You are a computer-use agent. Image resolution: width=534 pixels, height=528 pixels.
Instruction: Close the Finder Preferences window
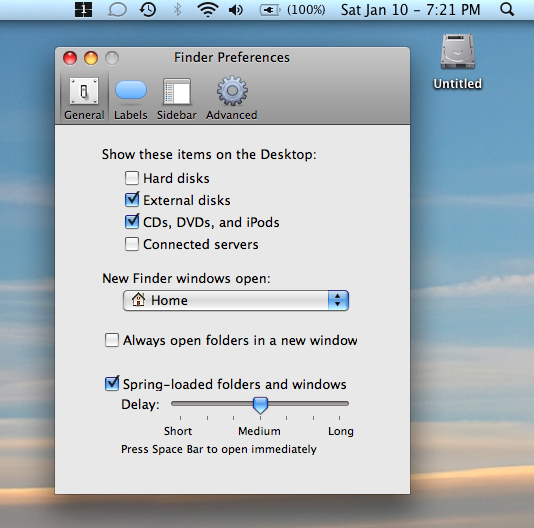[x=70, y=58]
